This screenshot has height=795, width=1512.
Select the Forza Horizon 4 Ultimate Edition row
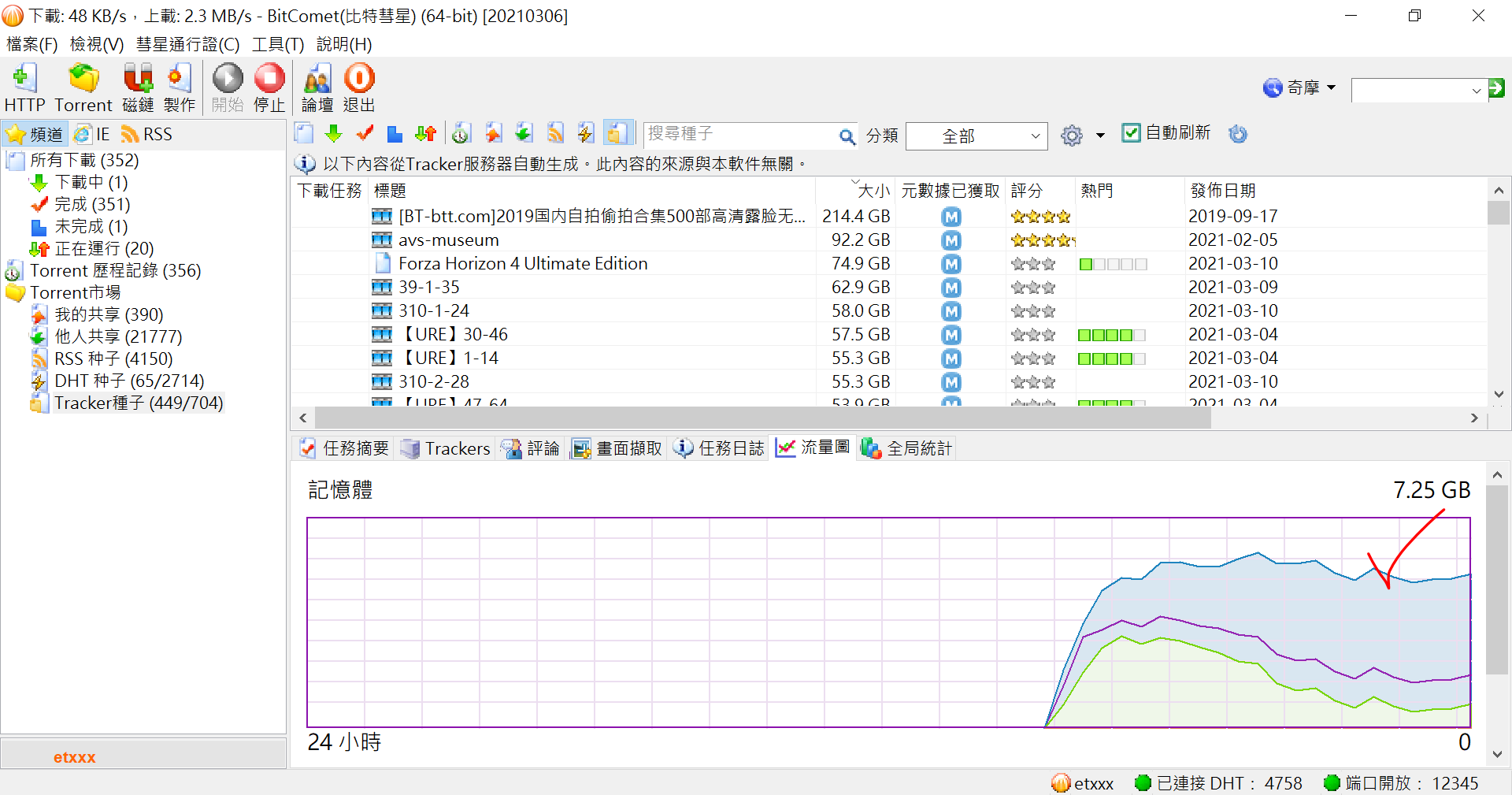(x=888, y=263)
